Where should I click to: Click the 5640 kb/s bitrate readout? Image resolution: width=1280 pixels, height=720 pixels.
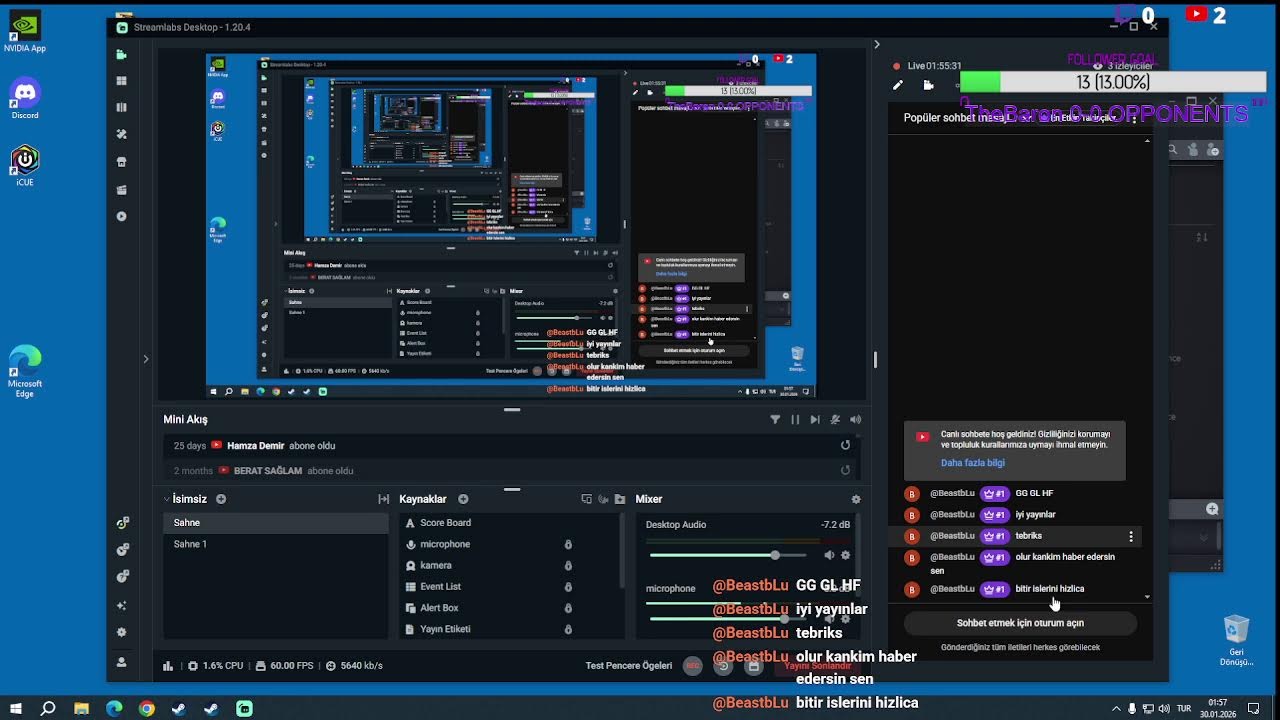(354, 665)
